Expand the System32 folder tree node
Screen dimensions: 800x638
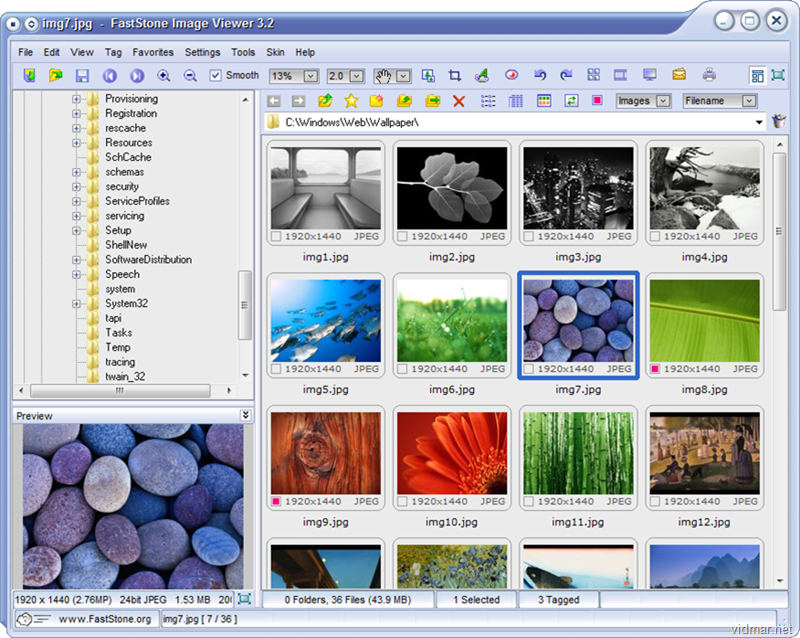(x=76, y=303)
